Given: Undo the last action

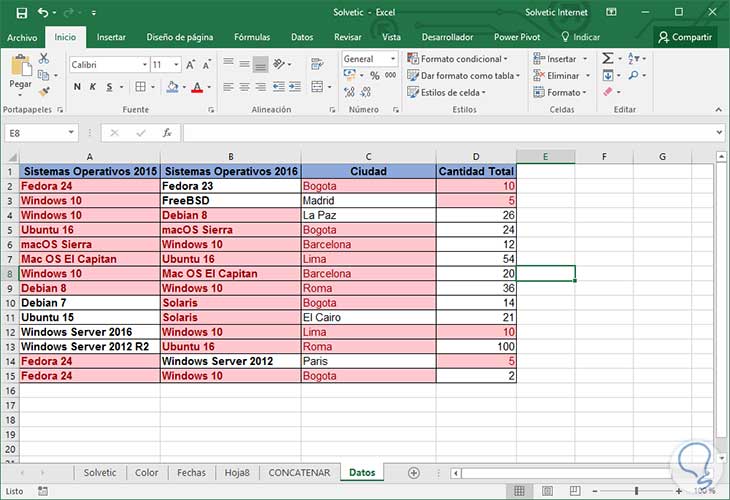Looking at the screenshot, I should tap(43, 13).
